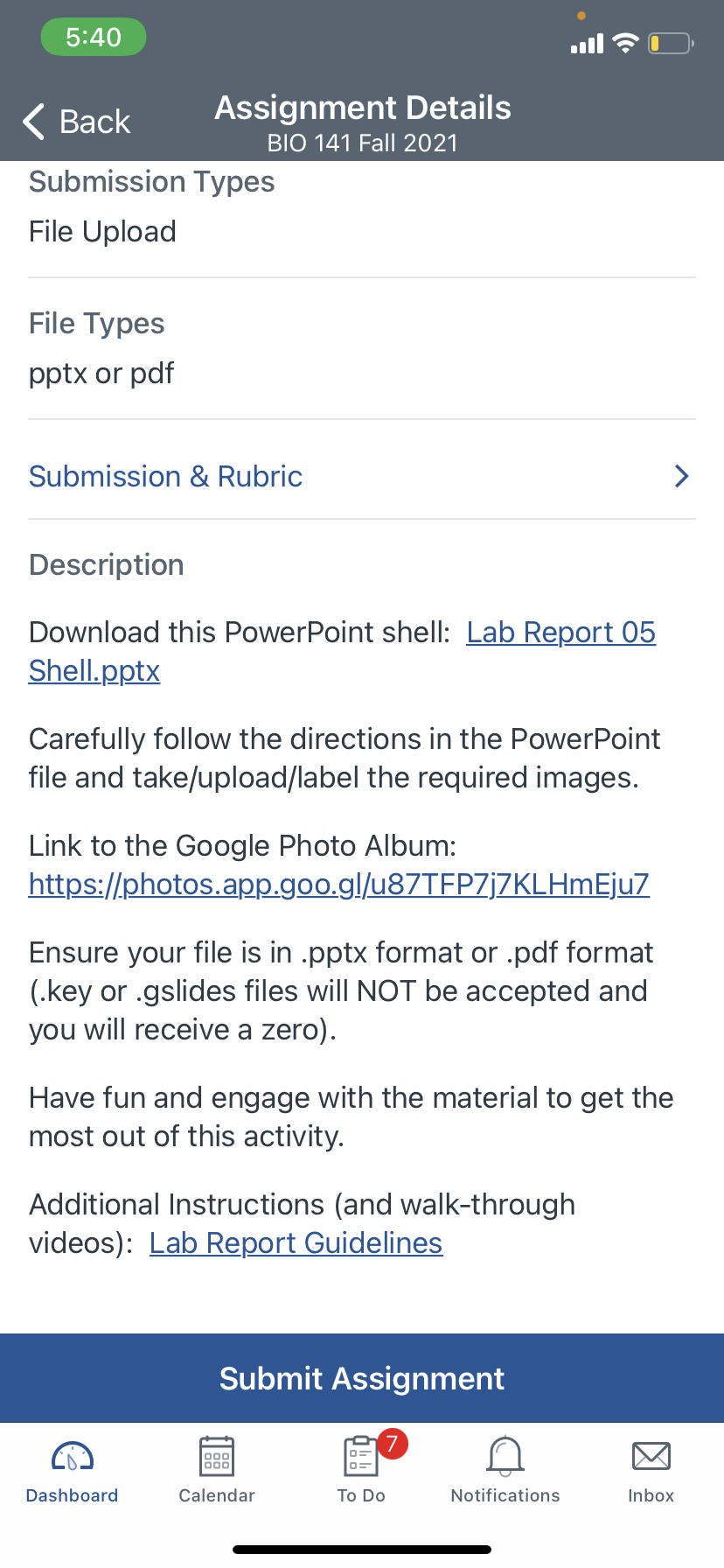Open the To Do clipboard icon
Viewport: 724px width, 1568px height.
coord(360,1457)
